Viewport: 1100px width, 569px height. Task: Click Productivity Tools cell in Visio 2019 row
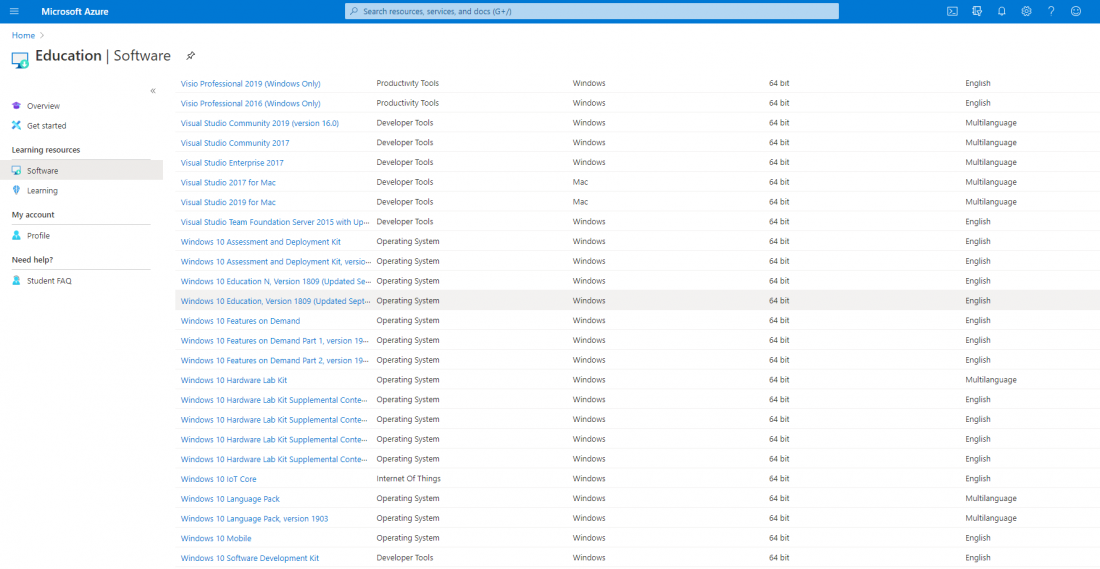point(408,83)
